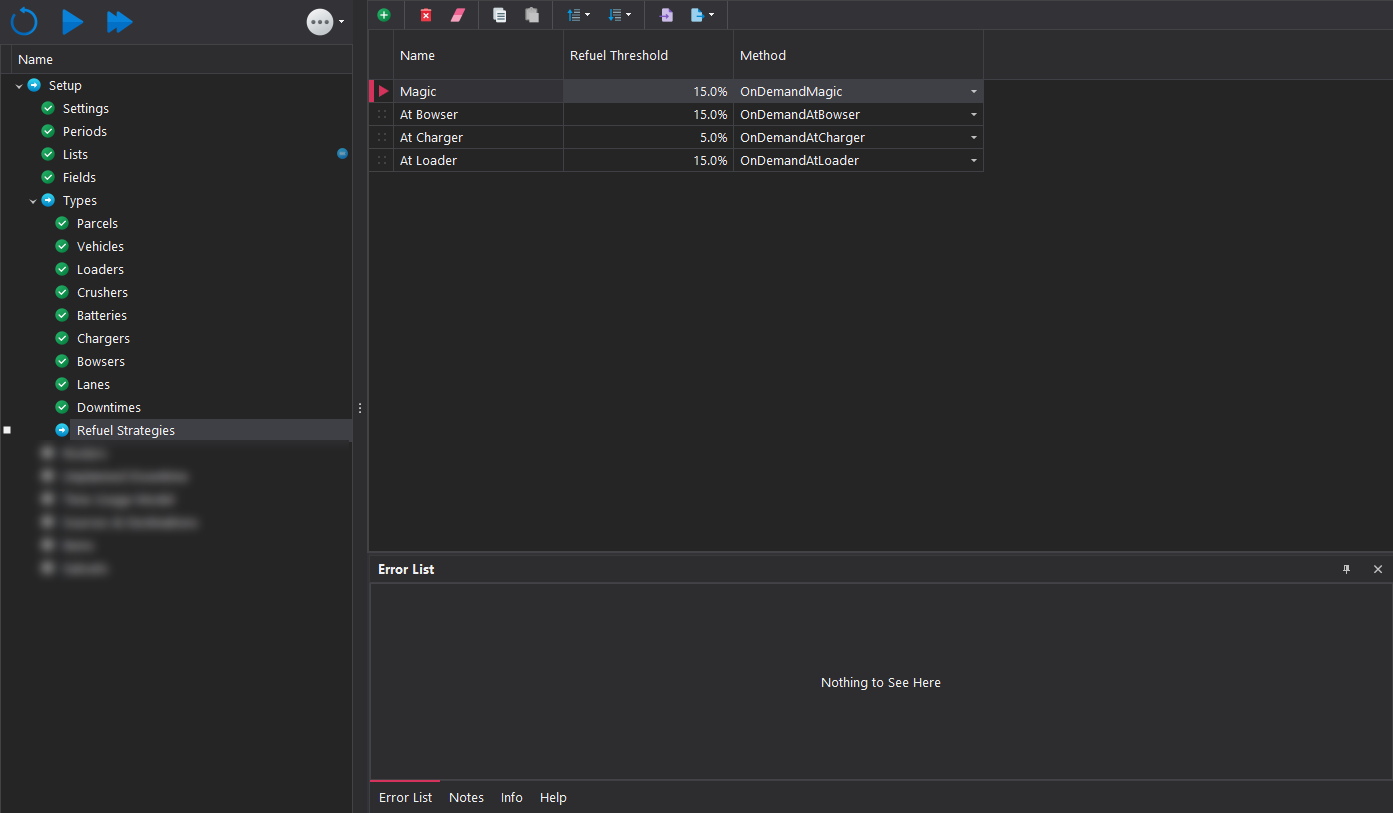Viewport: 1393px width, 813px height.
Task: Open Method dropdown for the Magic row
Action: click(973, 92)
